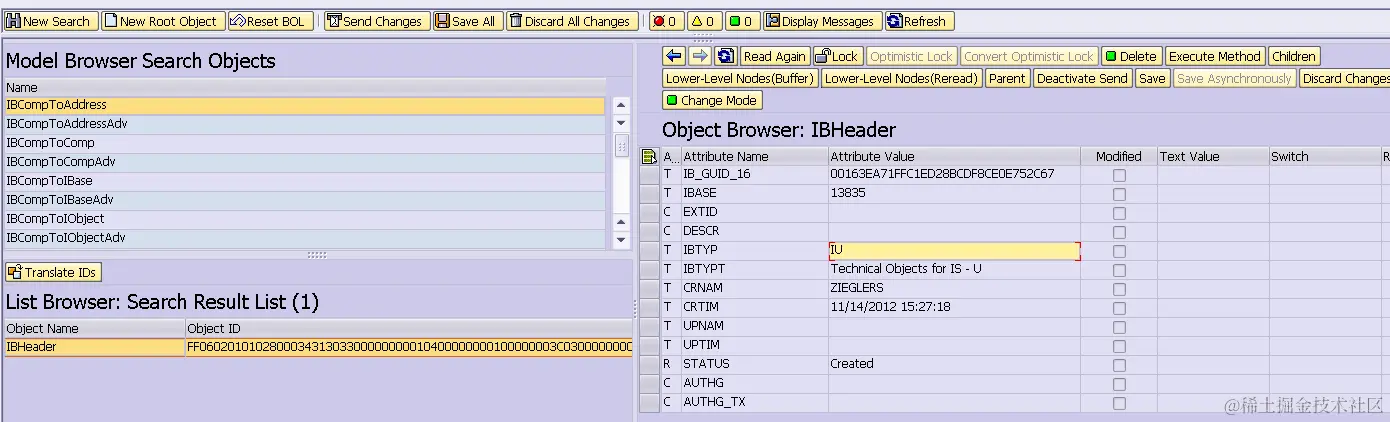Click the Attribute Name column header
This screenshot has height=422, width=1390.
(754, 156)
